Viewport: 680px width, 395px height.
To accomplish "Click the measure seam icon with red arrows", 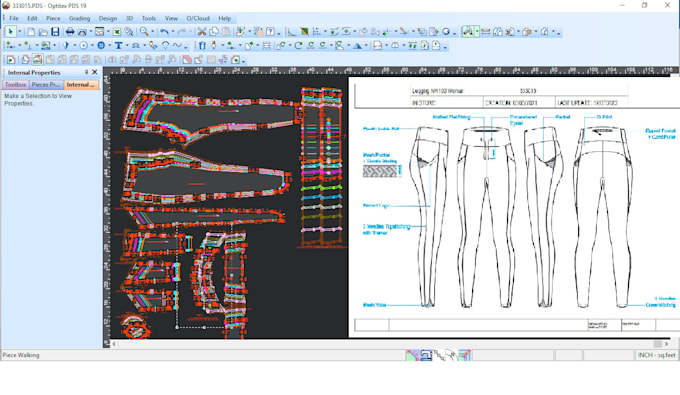I will coord(486,32).
